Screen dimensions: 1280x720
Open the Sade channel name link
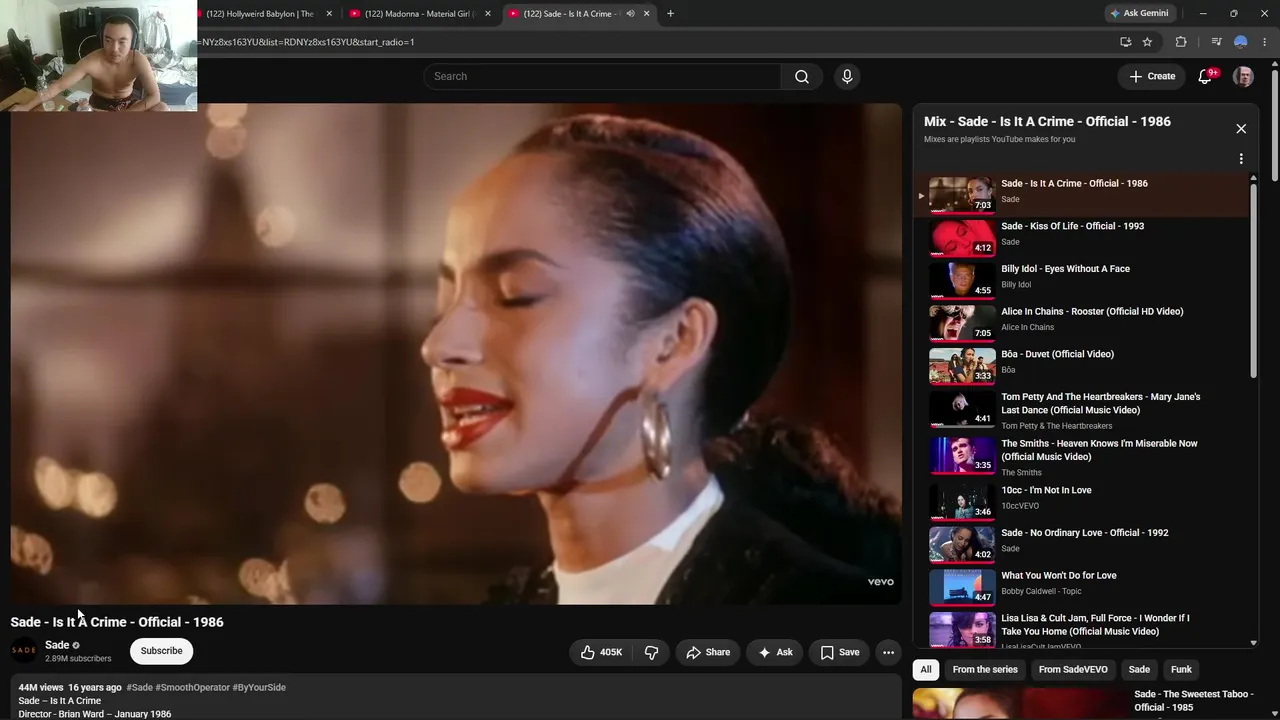[x=57, y=645]
